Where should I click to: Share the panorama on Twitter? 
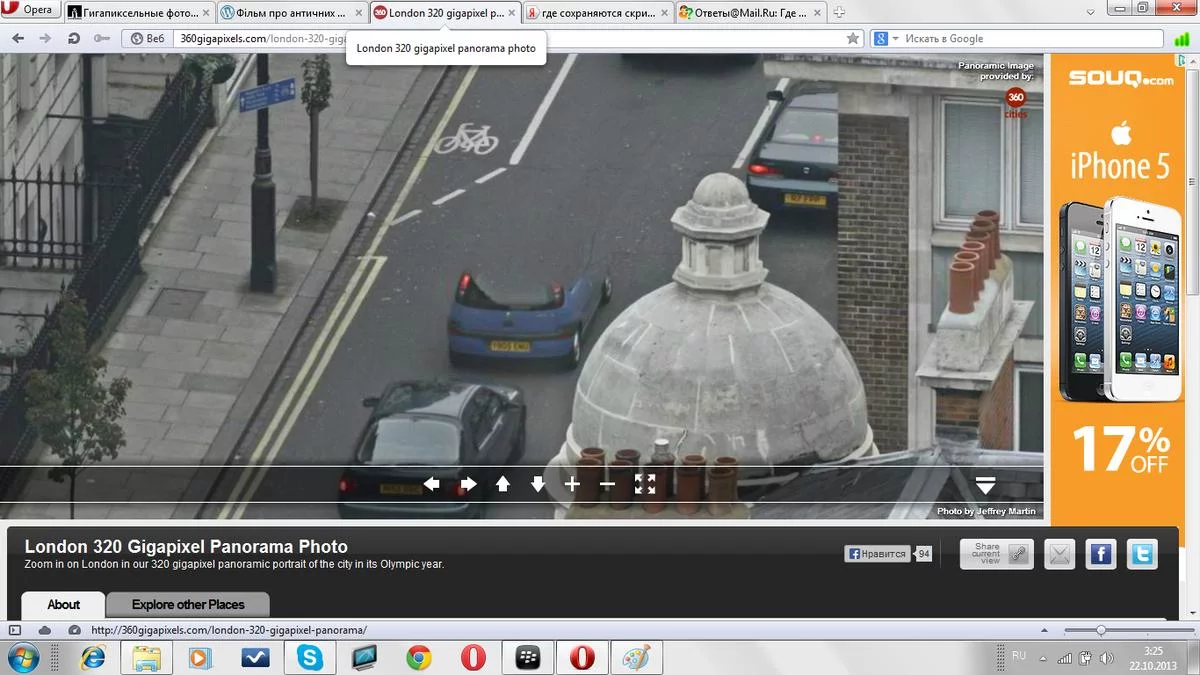click(x=1141, y=554)
